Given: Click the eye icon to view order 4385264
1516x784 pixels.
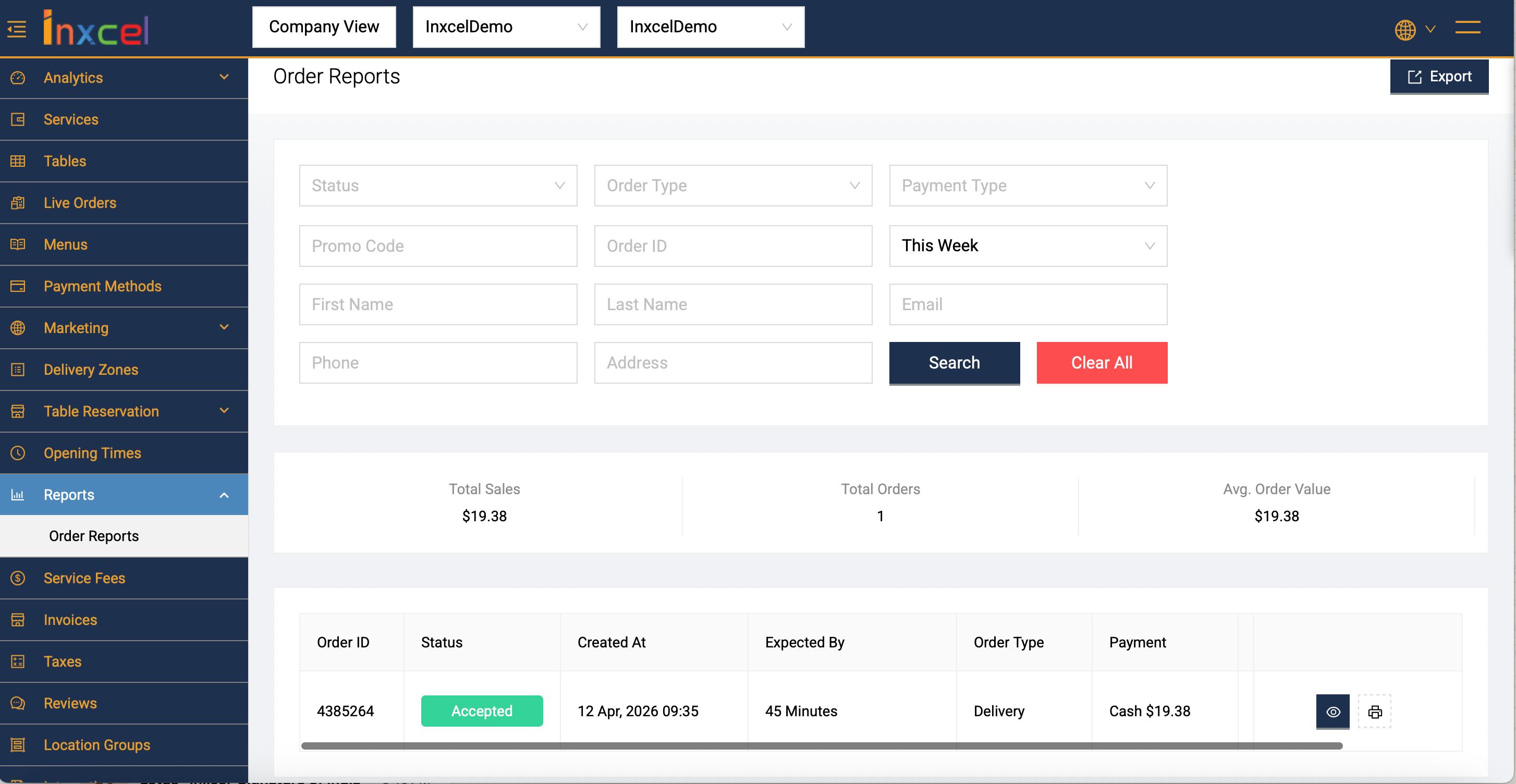Looking at the screenshot, I should (1332, 712).
